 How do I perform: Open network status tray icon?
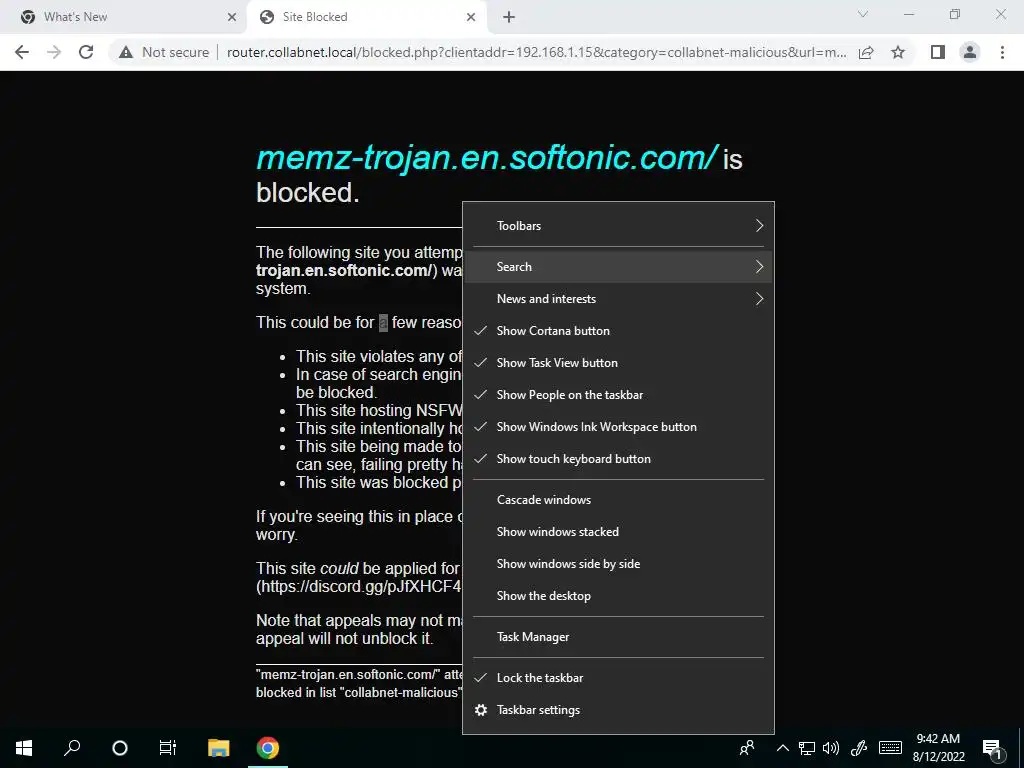click(x=807, y=748)
